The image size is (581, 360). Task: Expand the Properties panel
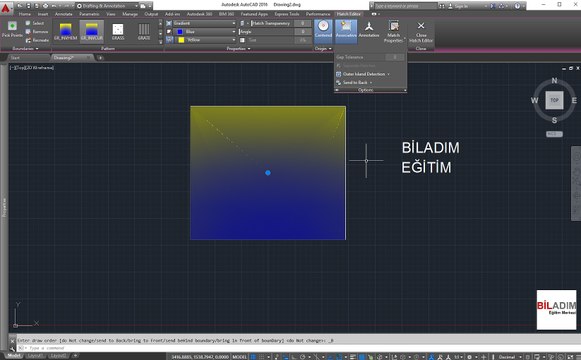[x=238, y=49]
